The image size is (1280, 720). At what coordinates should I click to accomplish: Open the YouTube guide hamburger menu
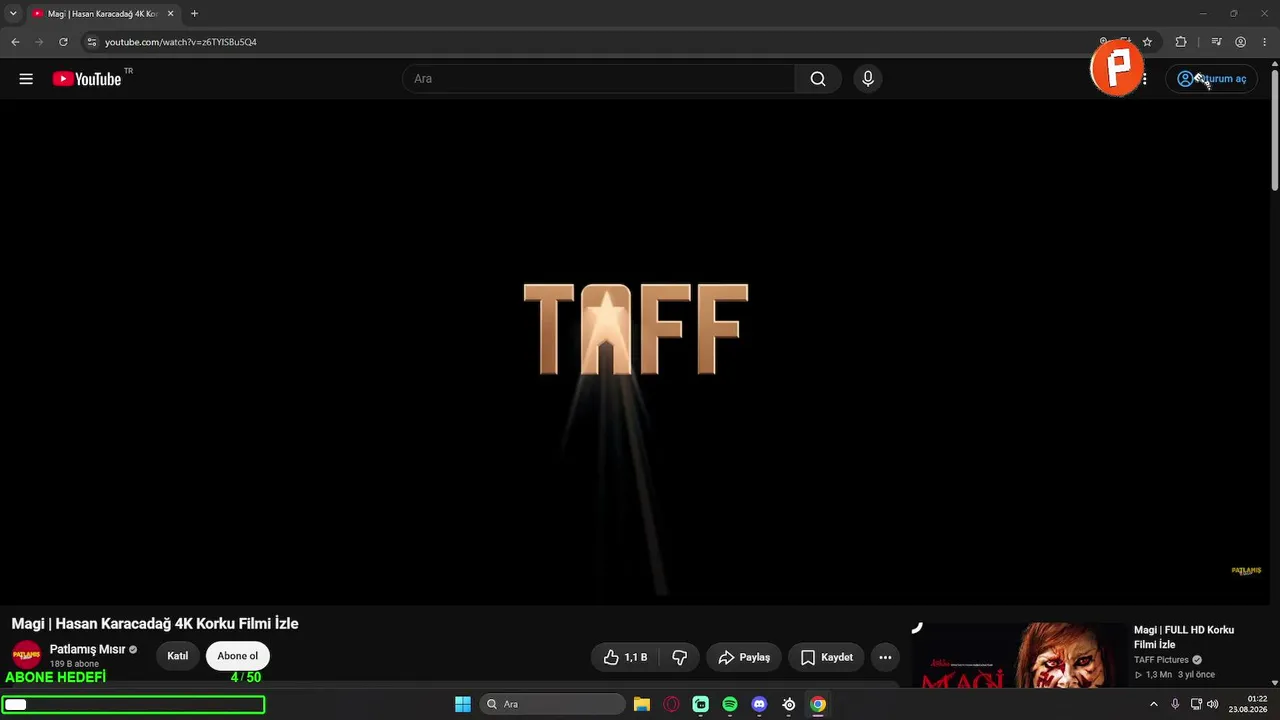pyautogui.click(x=26, y=79)
